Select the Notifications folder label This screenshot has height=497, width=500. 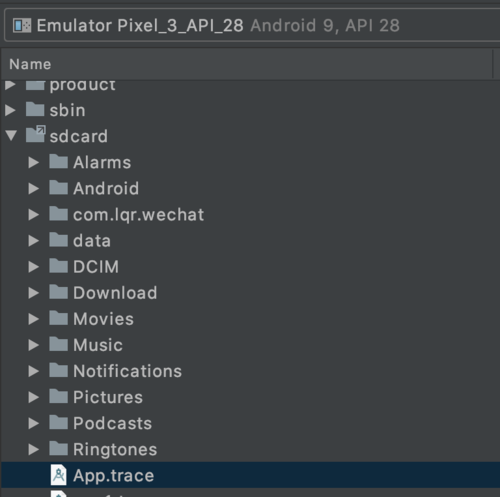[128, 371]
